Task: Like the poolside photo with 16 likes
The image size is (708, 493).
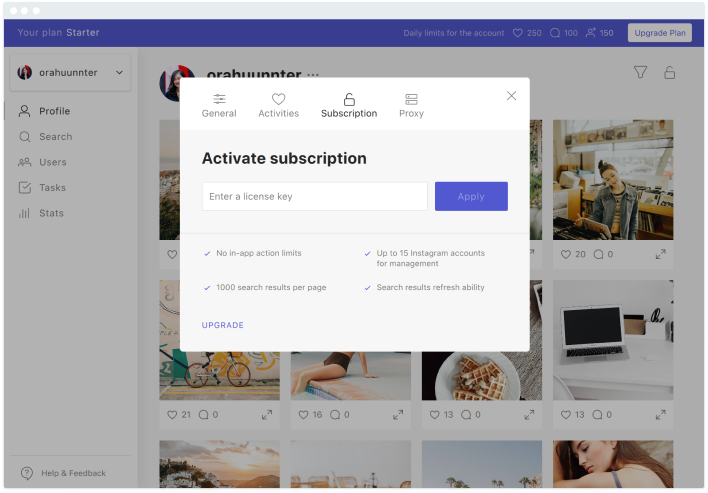Action: pyautogui.click(x=303, y=415)
